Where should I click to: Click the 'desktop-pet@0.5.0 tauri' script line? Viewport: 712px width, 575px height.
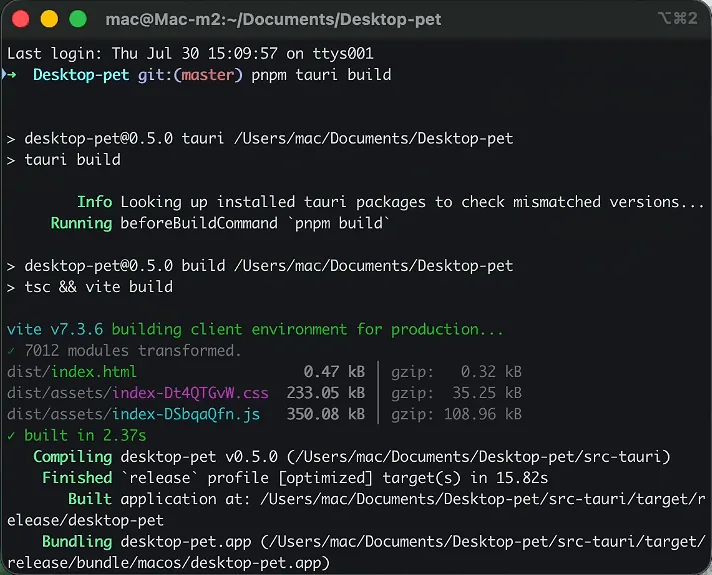(x=260, y=138)
